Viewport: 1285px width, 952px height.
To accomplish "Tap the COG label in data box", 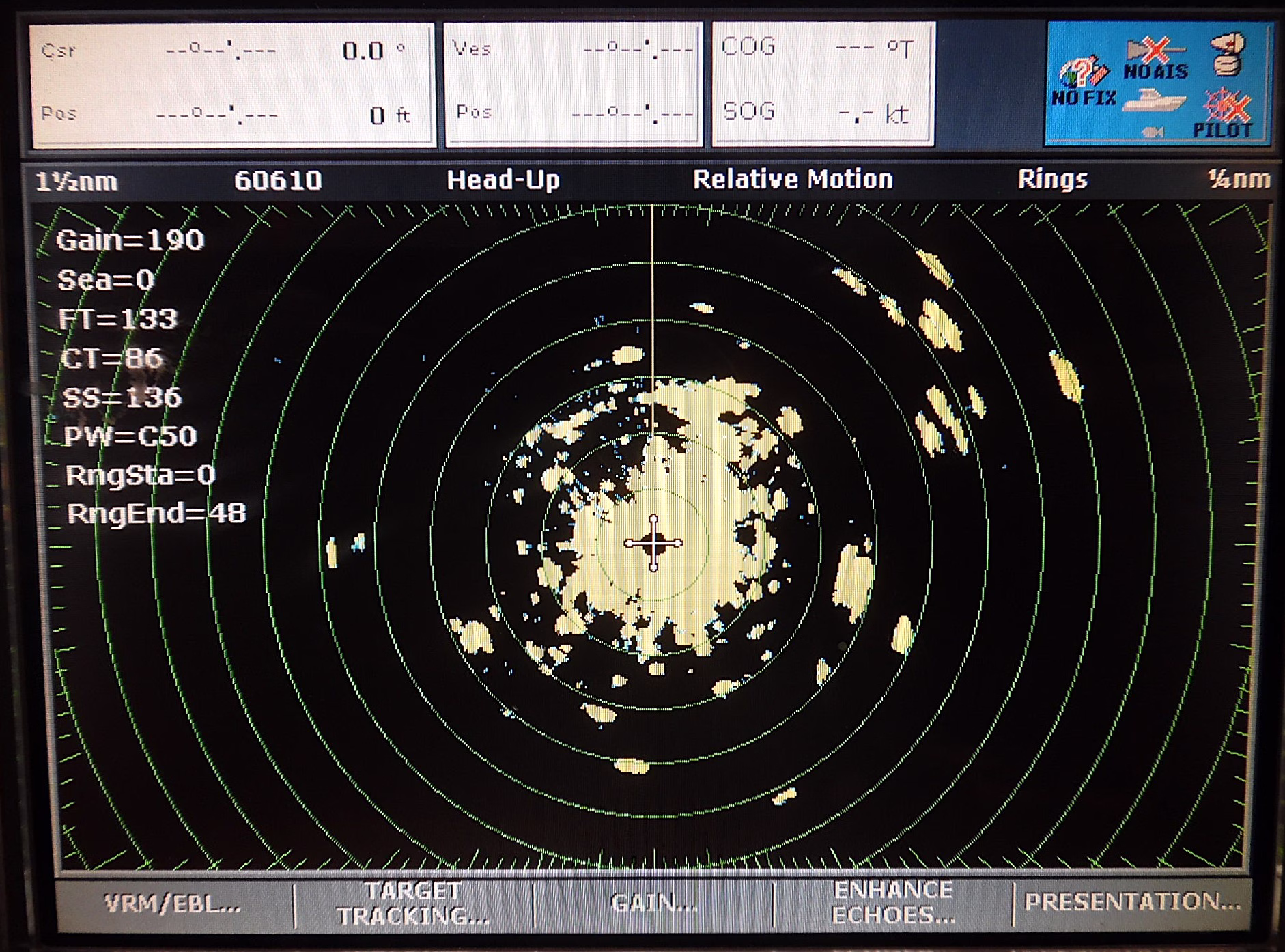I will point(749,46).
